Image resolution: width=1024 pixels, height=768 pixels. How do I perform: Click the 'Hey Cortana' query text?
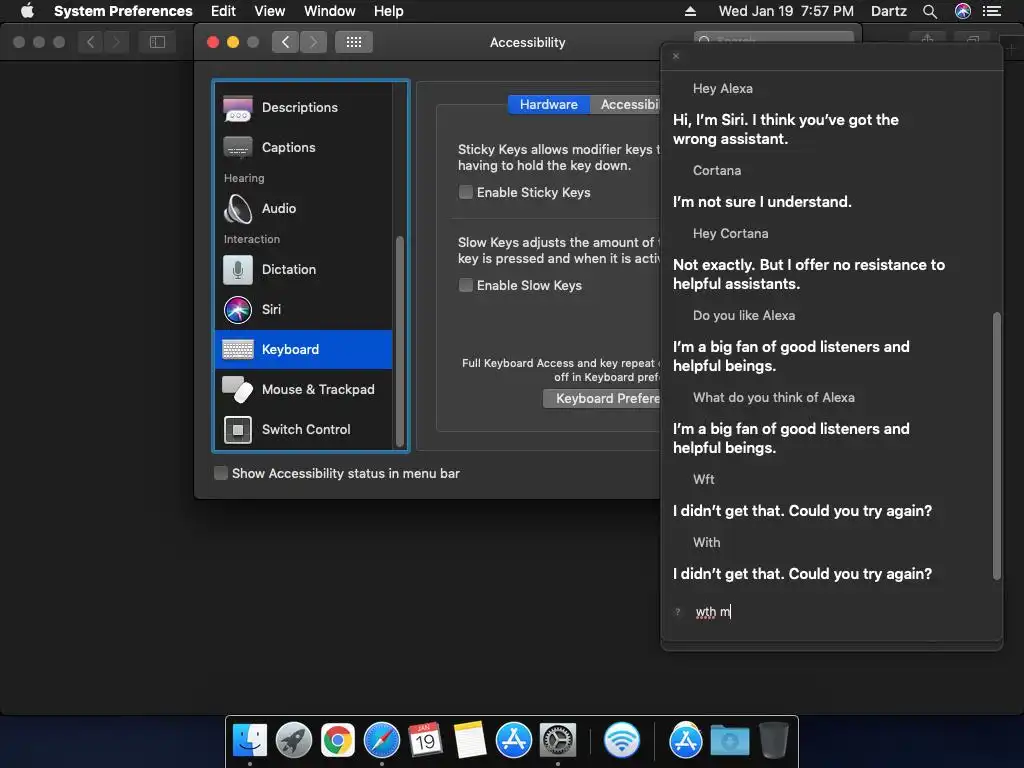click(x=730, y=233)
